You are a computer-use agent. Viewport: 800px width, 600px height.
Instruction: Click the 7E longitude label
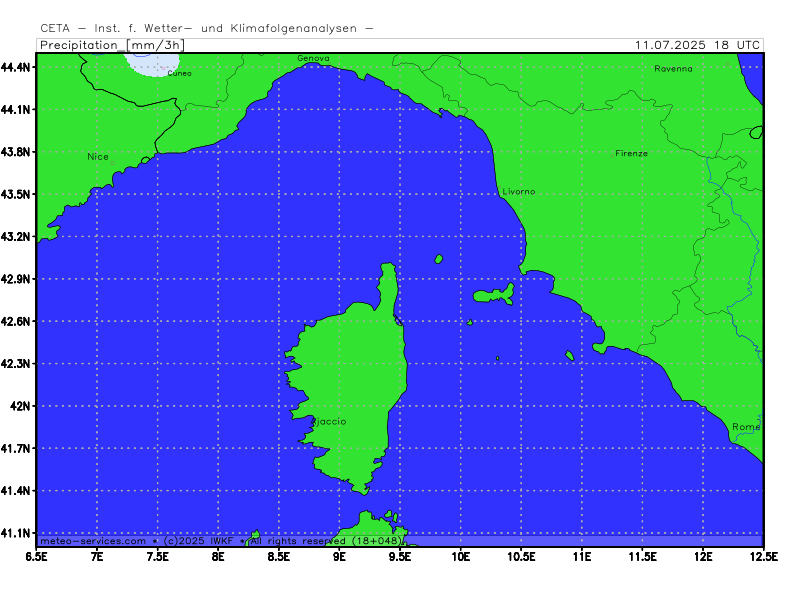(97, 557)
